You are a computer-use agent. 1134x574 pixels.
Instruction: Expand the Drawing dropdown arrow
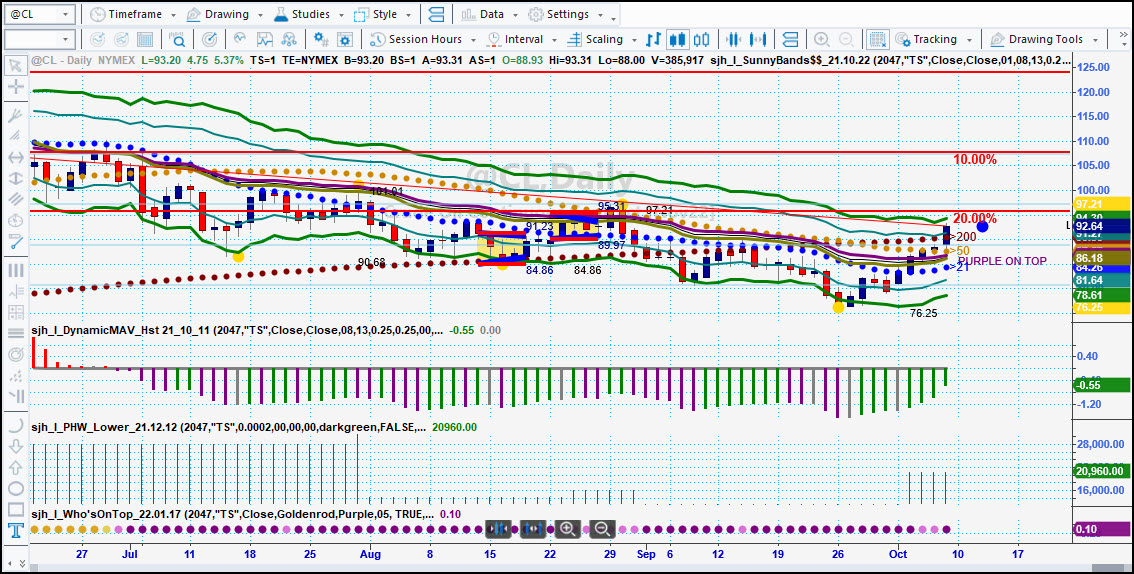[260, 15]
